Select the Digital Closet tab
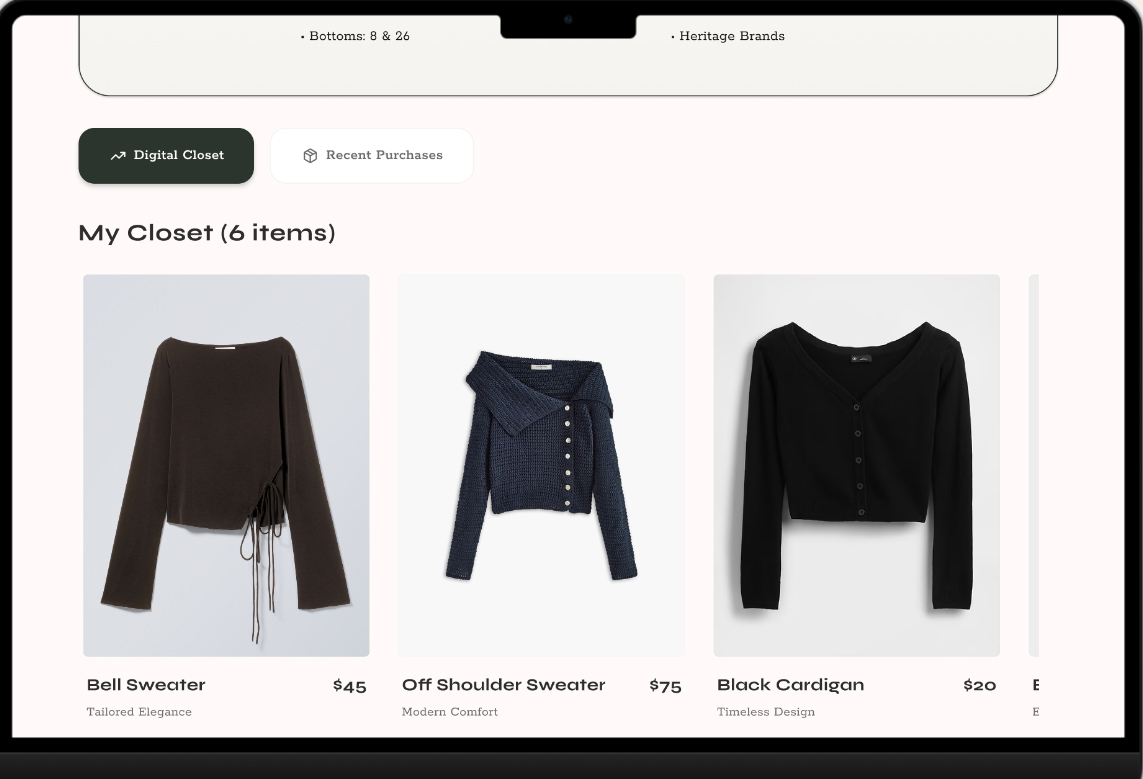 pyautogui.click(x=166, y=155)
